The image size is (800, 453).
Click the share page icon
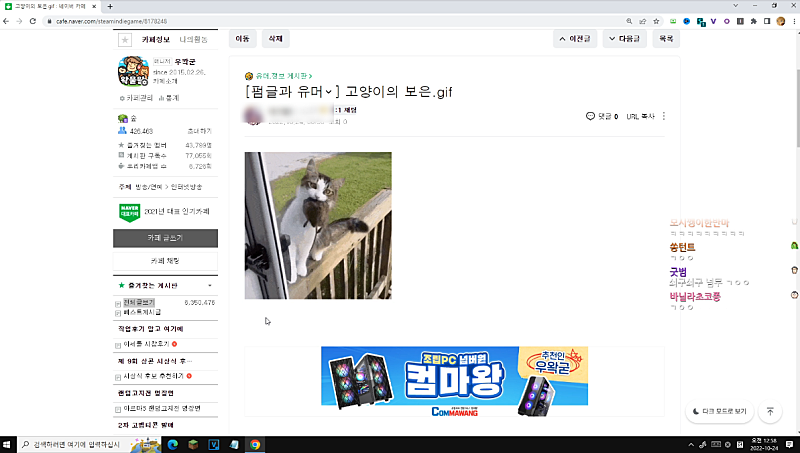click(x=642, y=21)
